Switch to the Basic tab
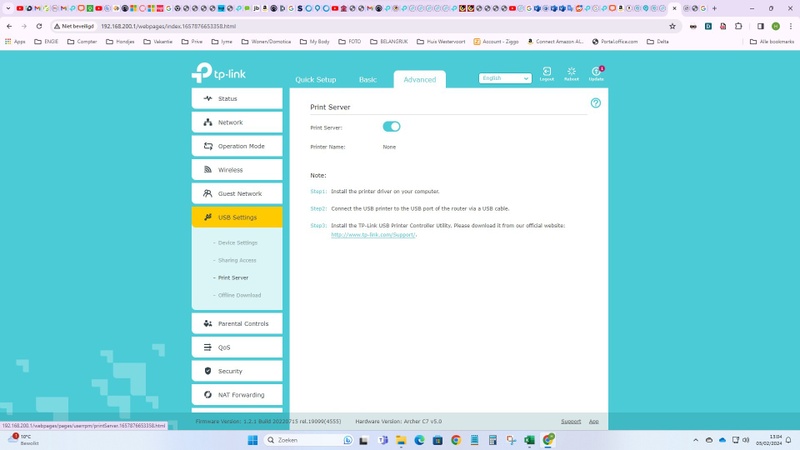This screenshot has width=800, height=450. pyautogui.click(x=367, y=80)
